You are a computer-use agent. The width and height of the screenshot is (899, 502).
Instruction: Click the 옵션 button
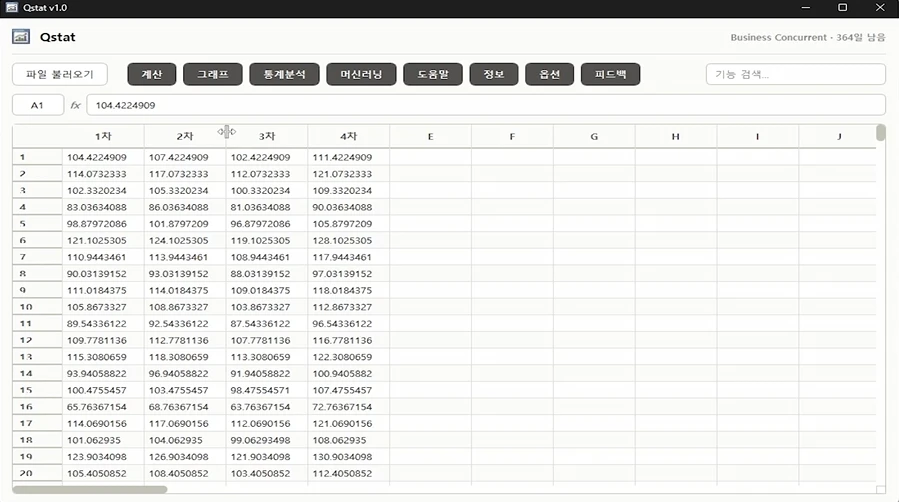(x=549, y=74)
